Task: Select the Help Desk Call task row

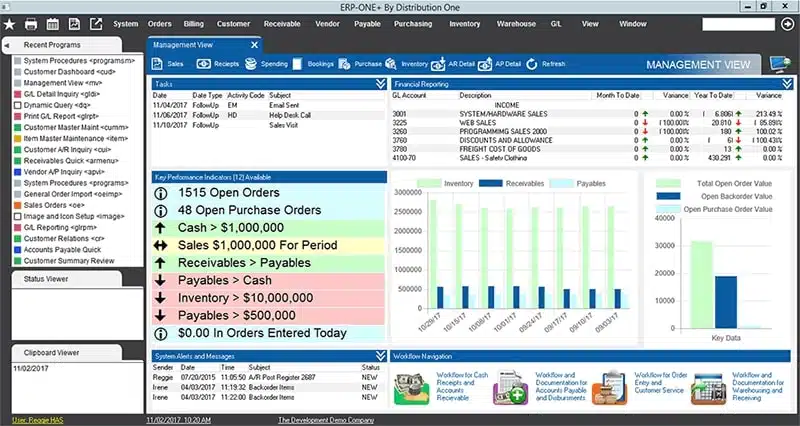Action: point(269,115)
